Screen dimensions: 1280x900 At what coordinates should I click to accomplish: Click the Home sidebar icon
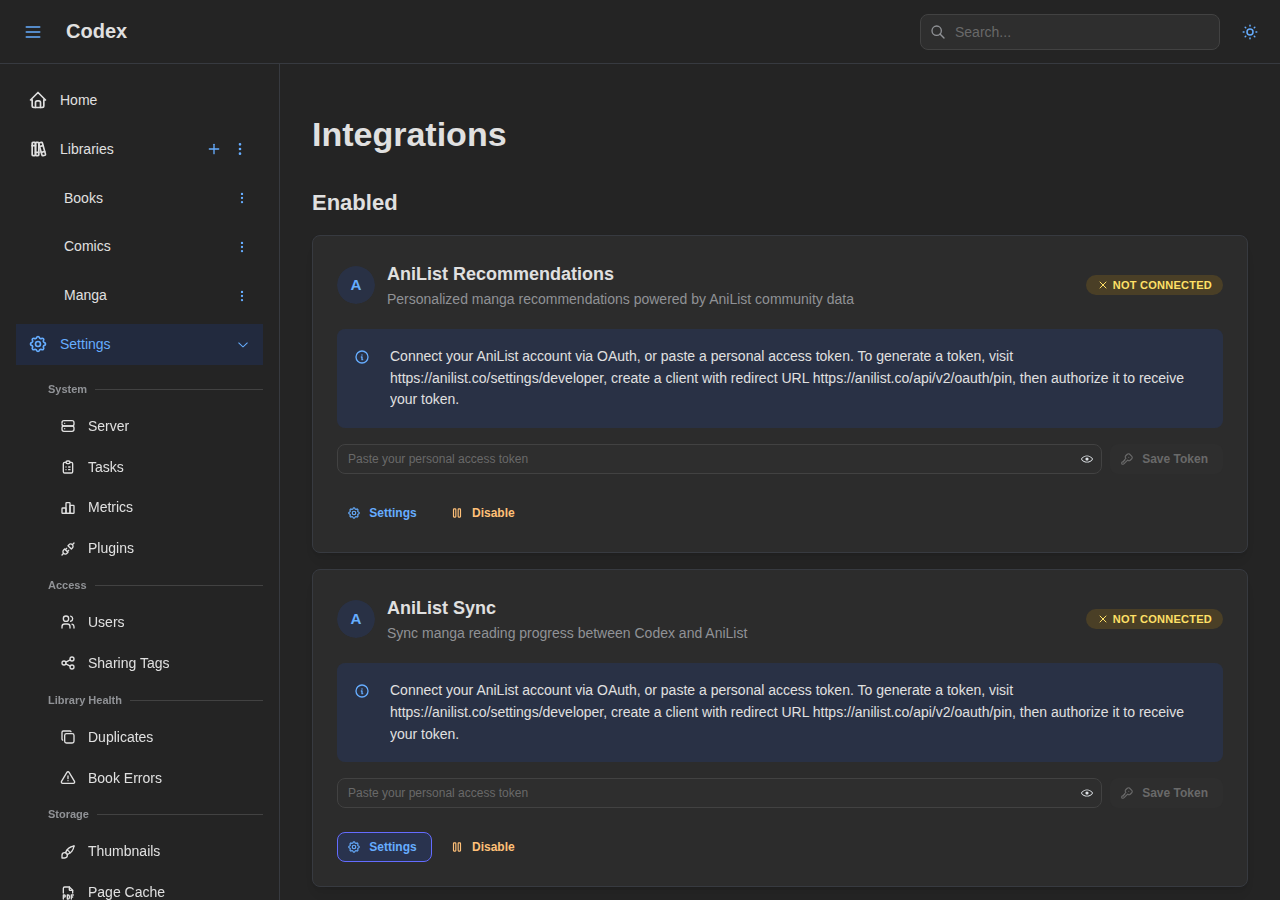[37, 99]
